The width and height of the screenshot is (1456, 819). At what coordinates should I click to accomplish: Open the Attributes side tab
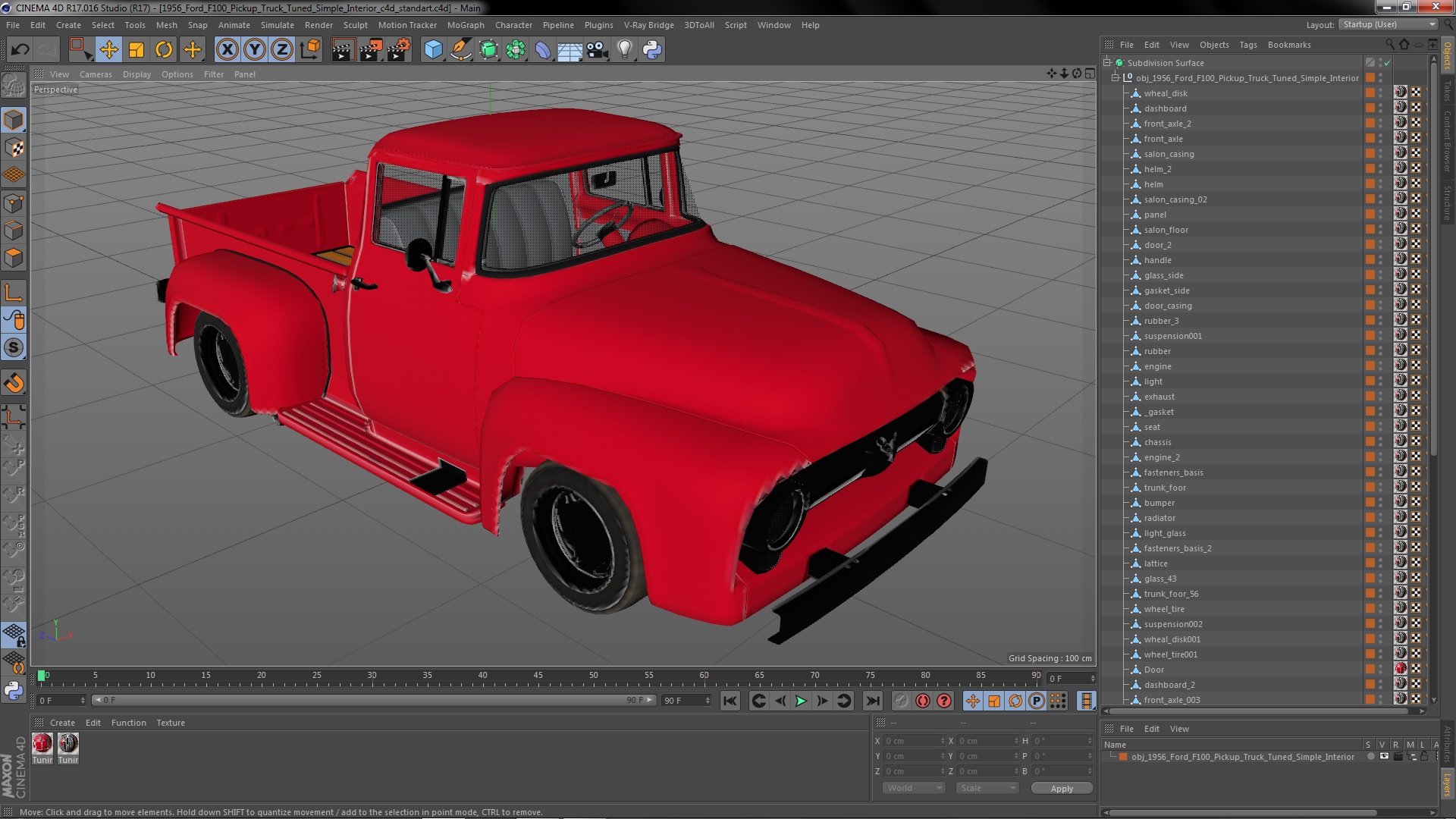pyautogui.click(x=1447, y=743)
